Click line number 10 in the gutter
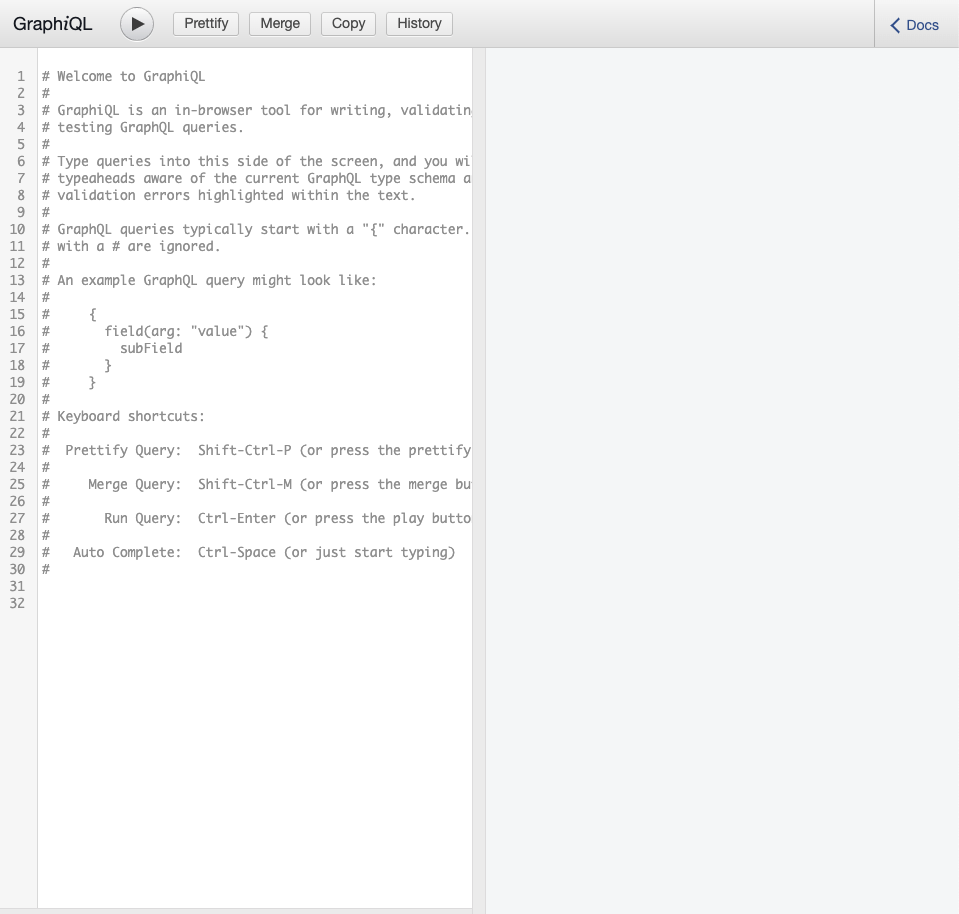This screenshot has height=914, width=959. click(x=17, y=229)
